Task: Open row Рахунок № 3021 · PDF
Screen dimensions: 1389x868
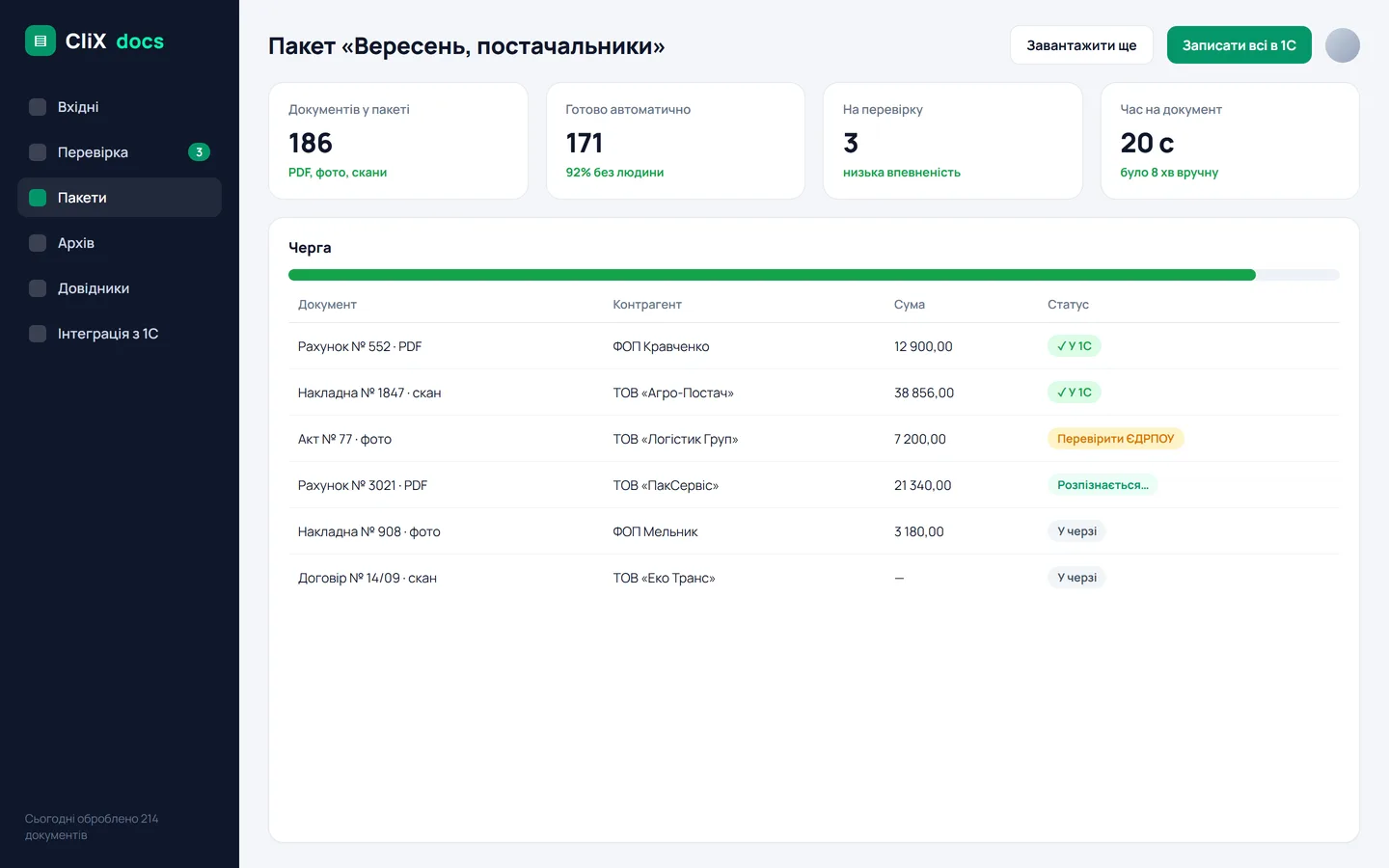Action: coord(813,485)
